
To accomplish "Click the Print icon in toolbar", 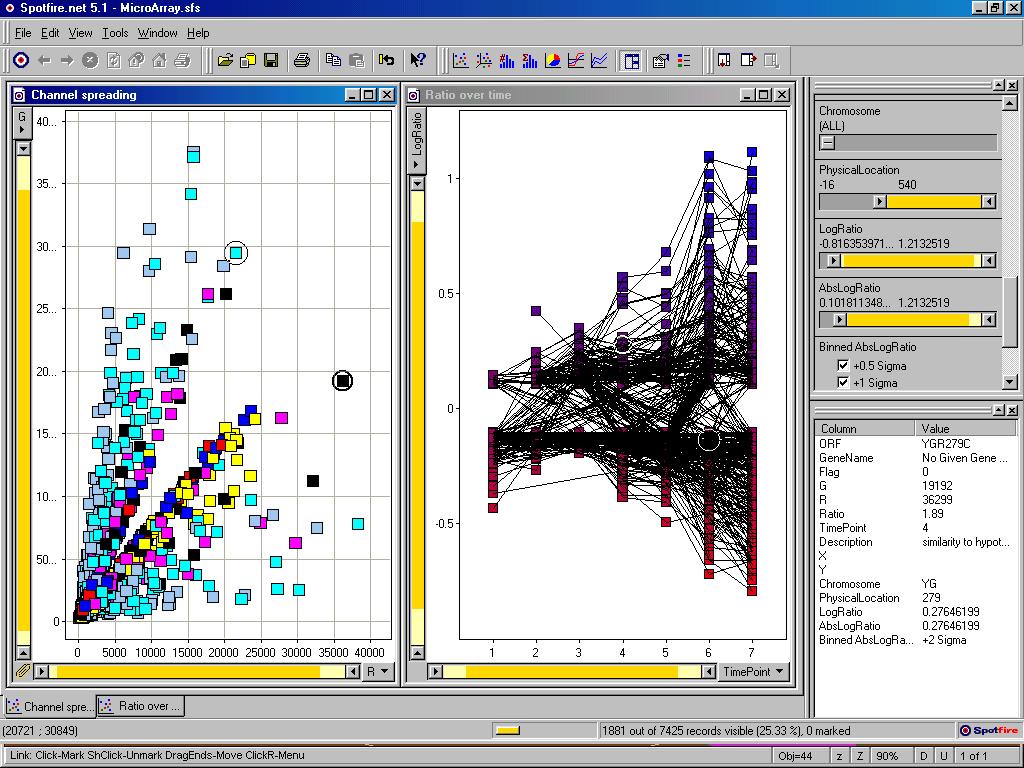I will pos(301,60).
